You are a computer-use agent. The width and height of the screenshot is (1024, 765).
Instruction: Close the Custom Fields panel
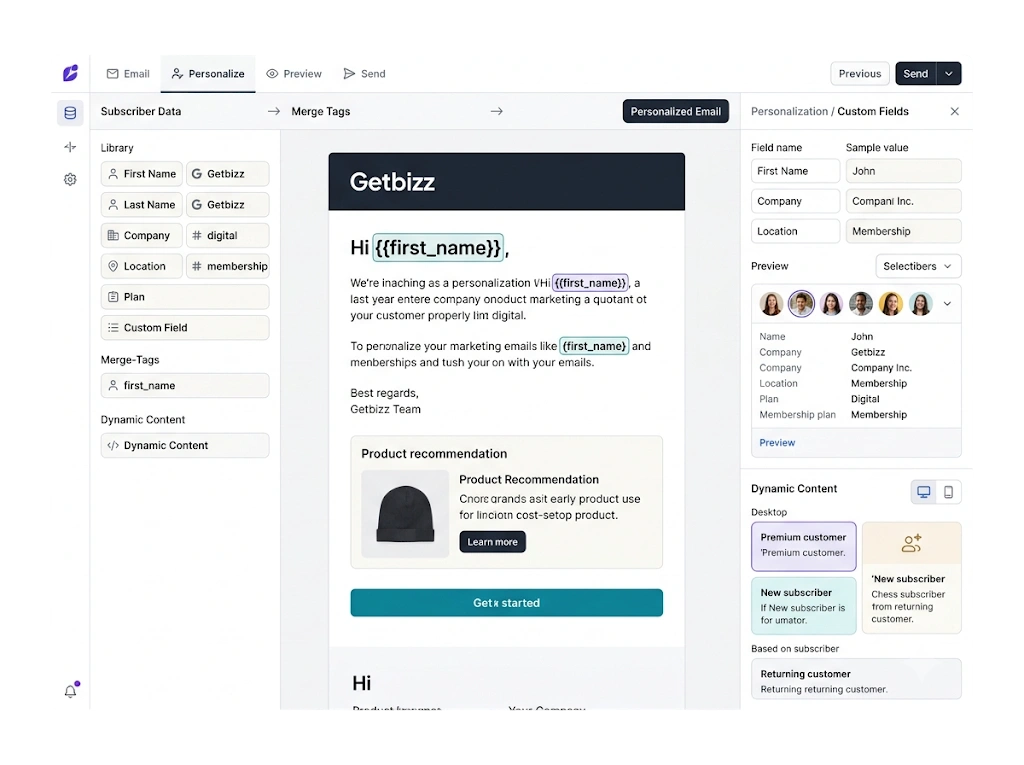(955, 111)
